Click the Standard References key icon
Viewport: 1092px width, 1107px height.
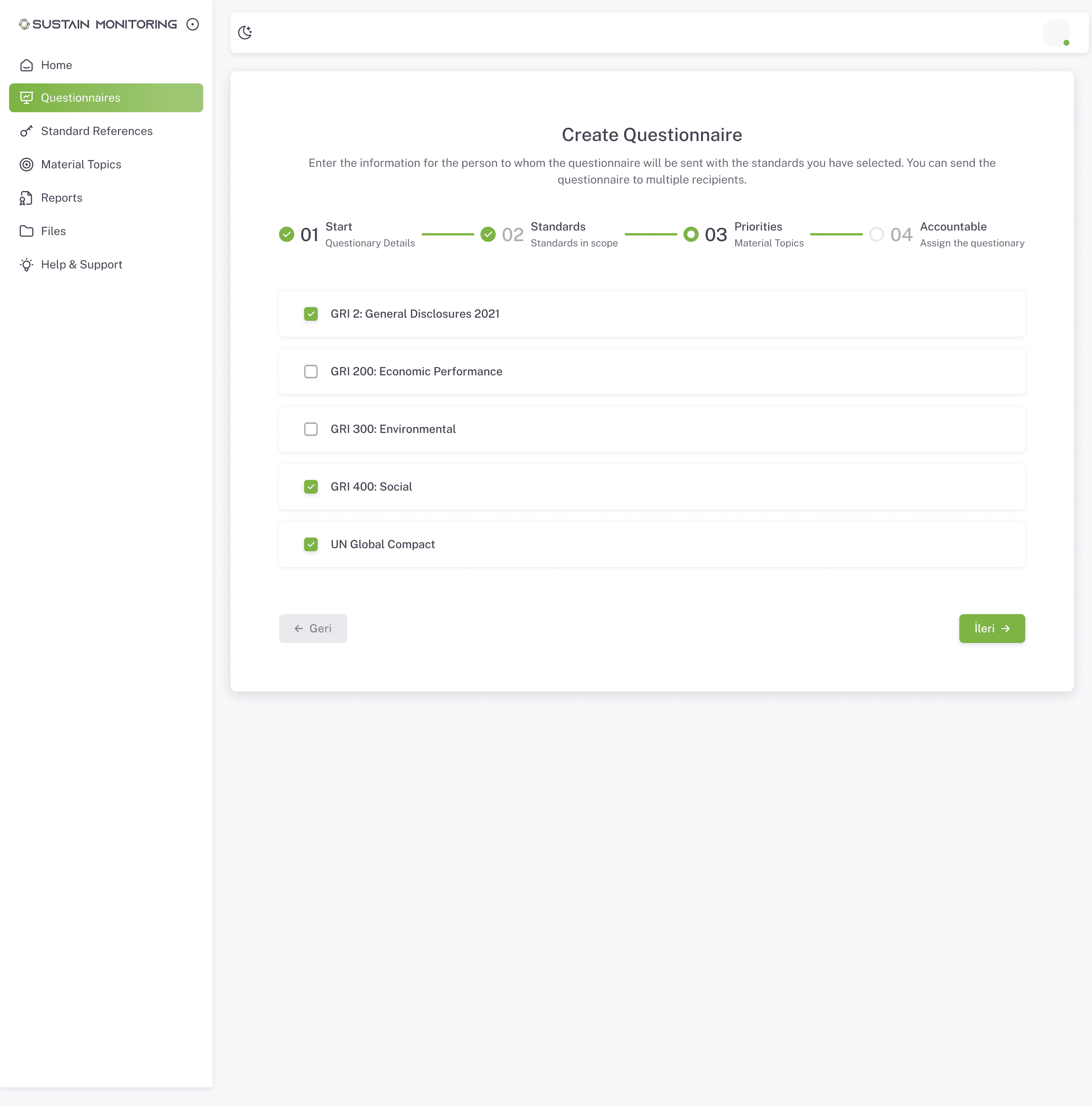point(27,131)
